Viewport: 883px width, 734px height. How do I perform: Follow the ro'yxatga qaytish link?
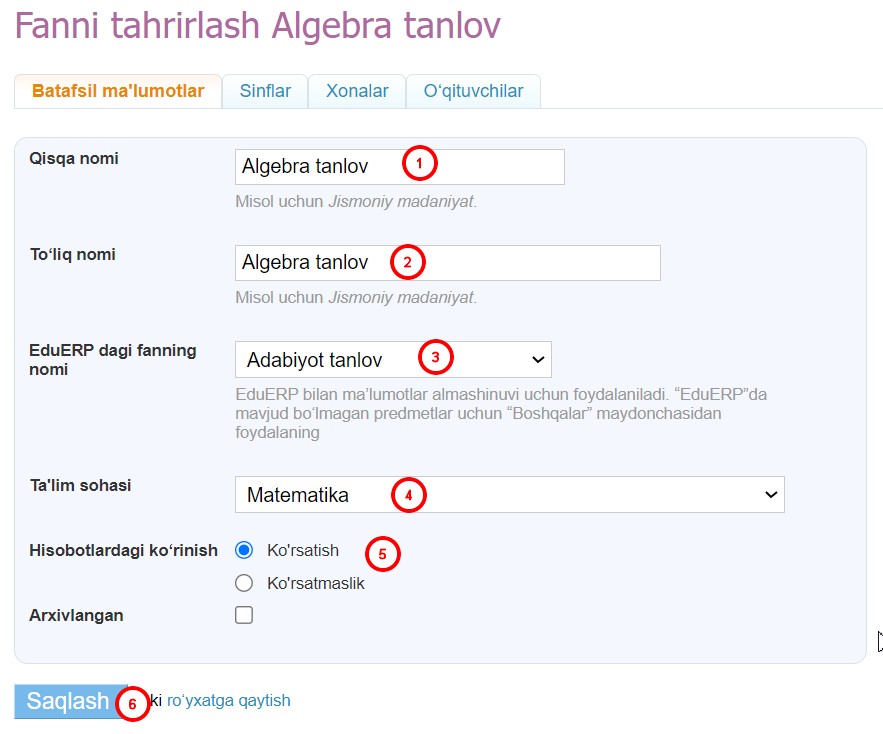pos(228,701)
